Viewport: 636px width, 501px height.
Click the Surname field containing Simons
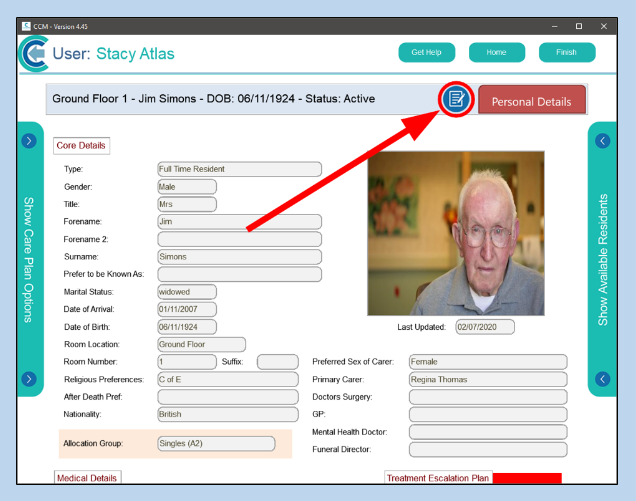[239, 257]
